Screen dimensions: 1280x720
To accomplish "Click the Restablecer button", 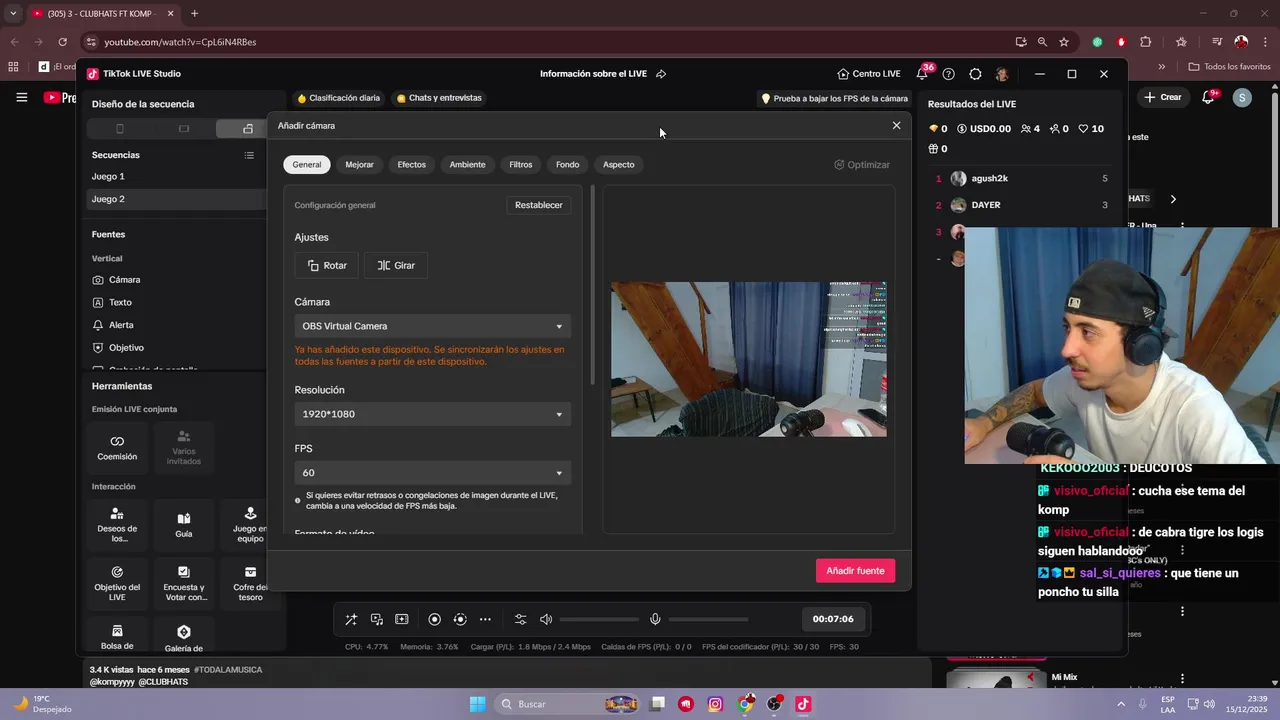I will [539, 205].
